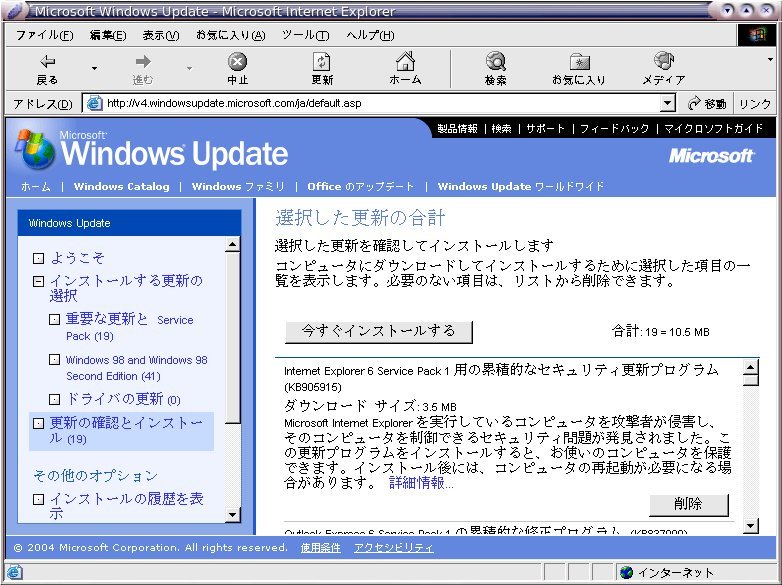Open 重要な更新と Service Pack (19) link
The height and width of the screenshot is (585, 782).
[129, 327]
